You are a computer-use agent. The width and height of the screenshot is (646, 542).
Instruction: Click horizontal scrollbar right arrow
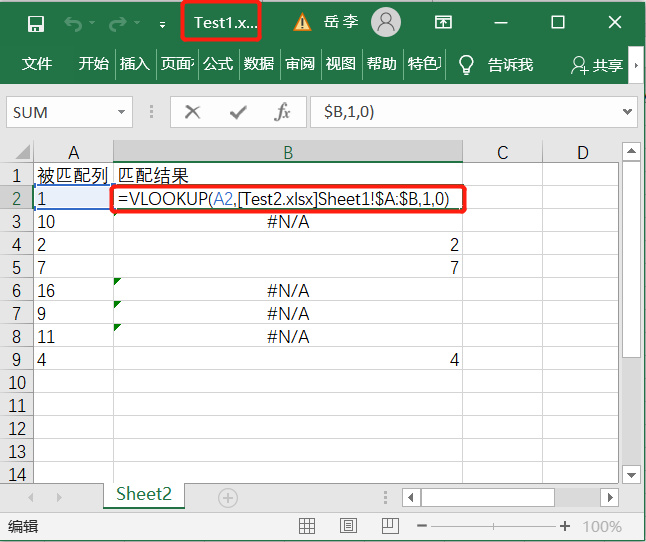tap(609, 498)
